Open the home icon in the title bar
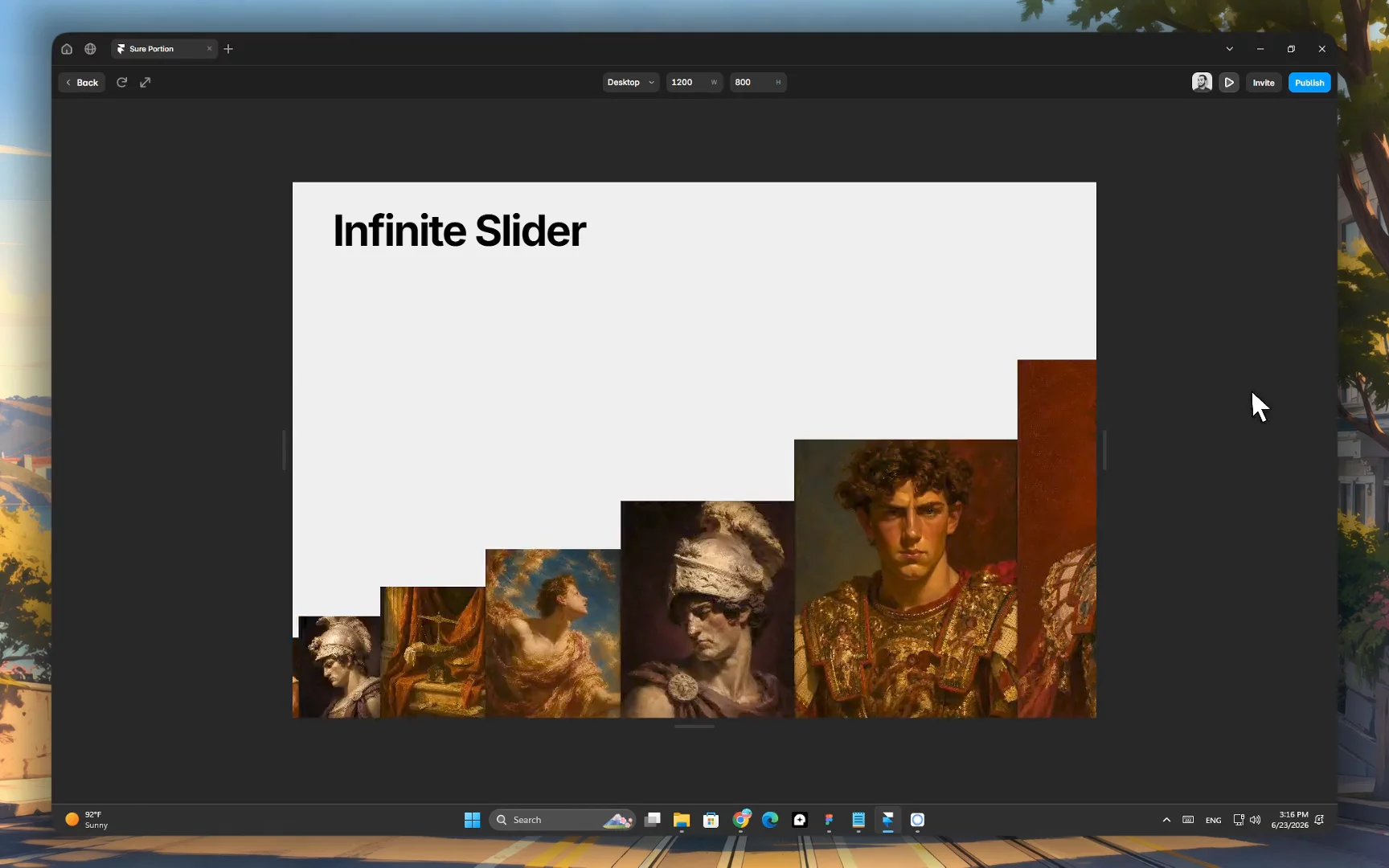1389x868 pixels. [x=67, y=49]
